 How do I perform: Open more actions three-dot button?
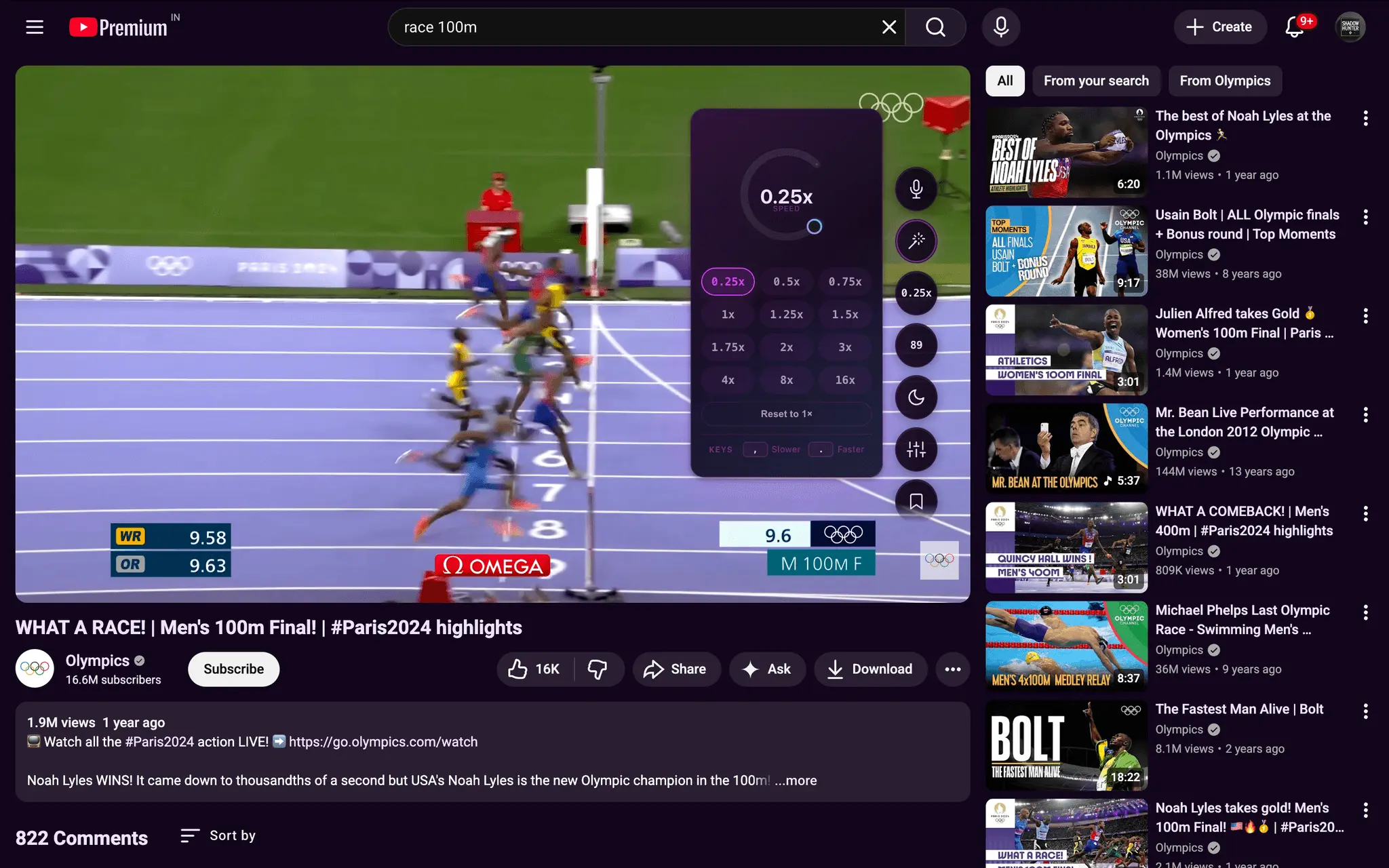(953, 669)
